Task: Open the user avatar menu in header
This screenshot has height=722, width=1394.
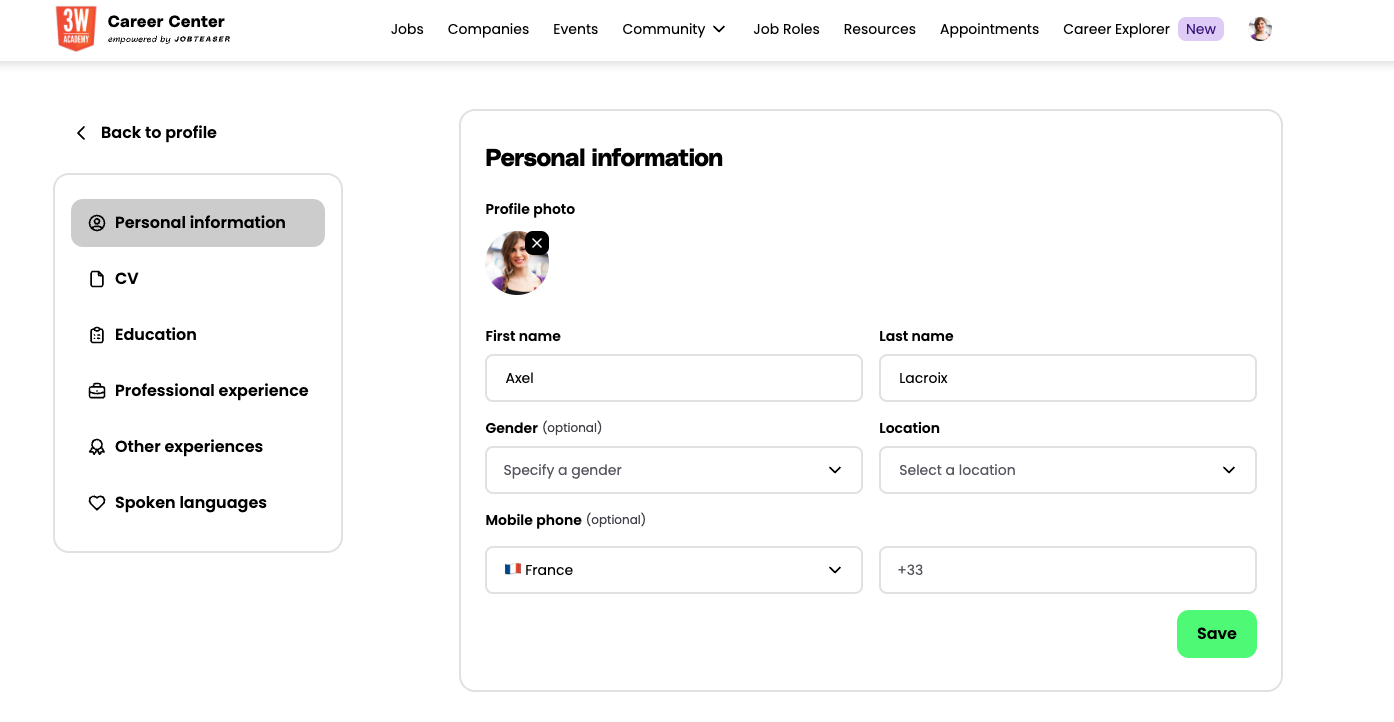Action: click(x=1260, y=29)
